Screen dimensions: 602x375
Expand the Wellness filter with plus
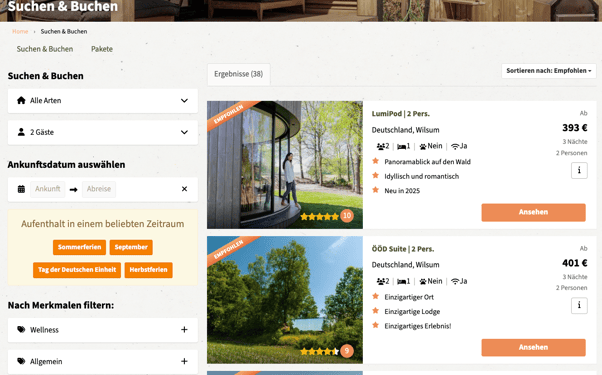point(184,330)
